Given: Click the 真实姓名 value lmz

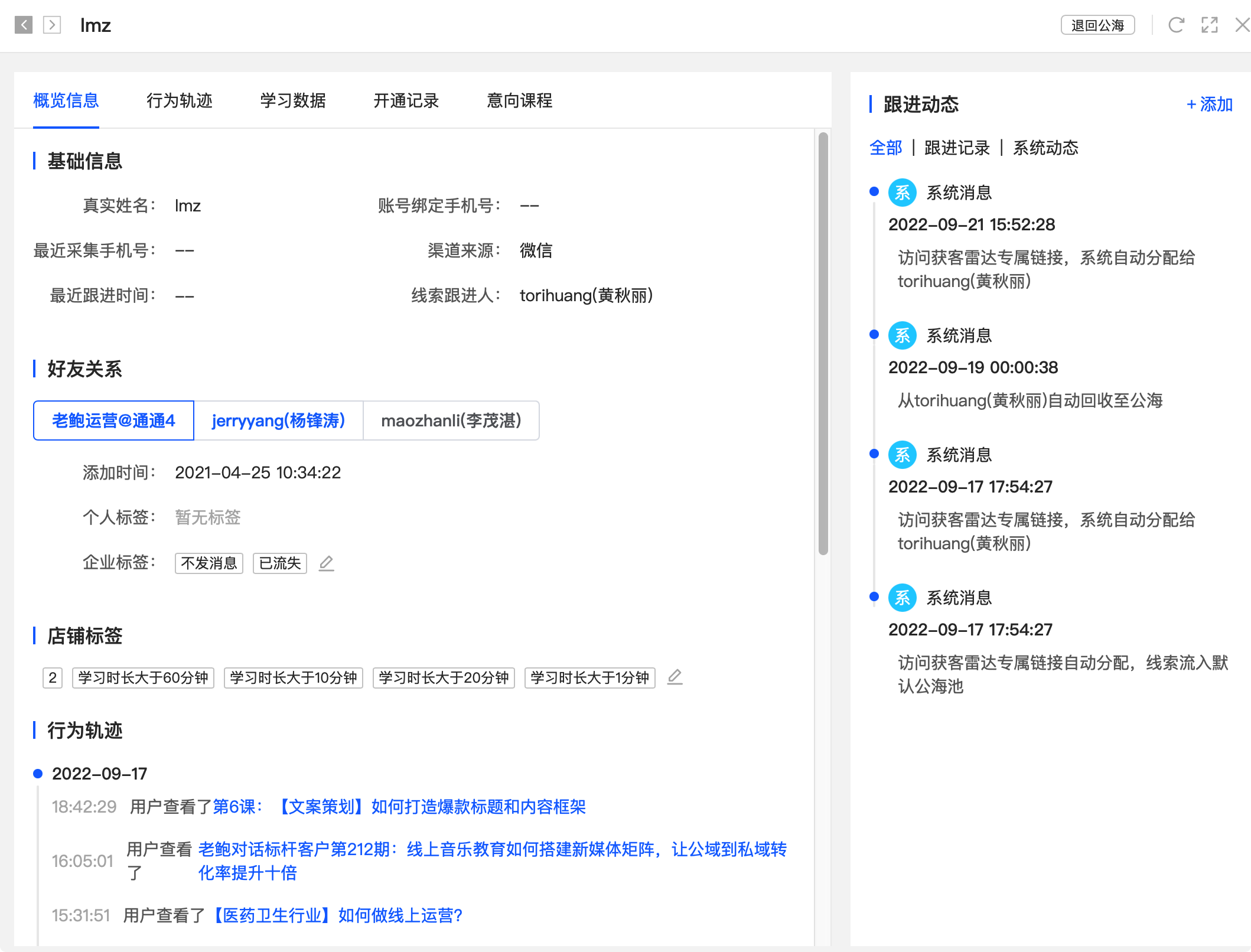Looking at the screenshot, I should (188, 206).
